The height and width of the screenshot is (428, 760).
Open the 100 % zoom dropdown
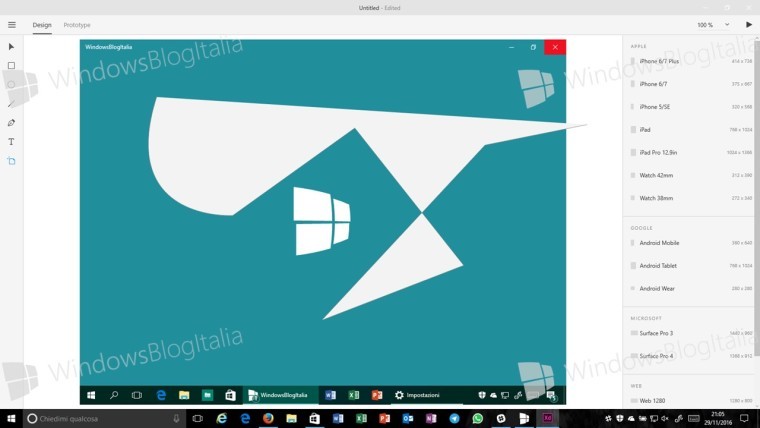(x=713, y=25)
